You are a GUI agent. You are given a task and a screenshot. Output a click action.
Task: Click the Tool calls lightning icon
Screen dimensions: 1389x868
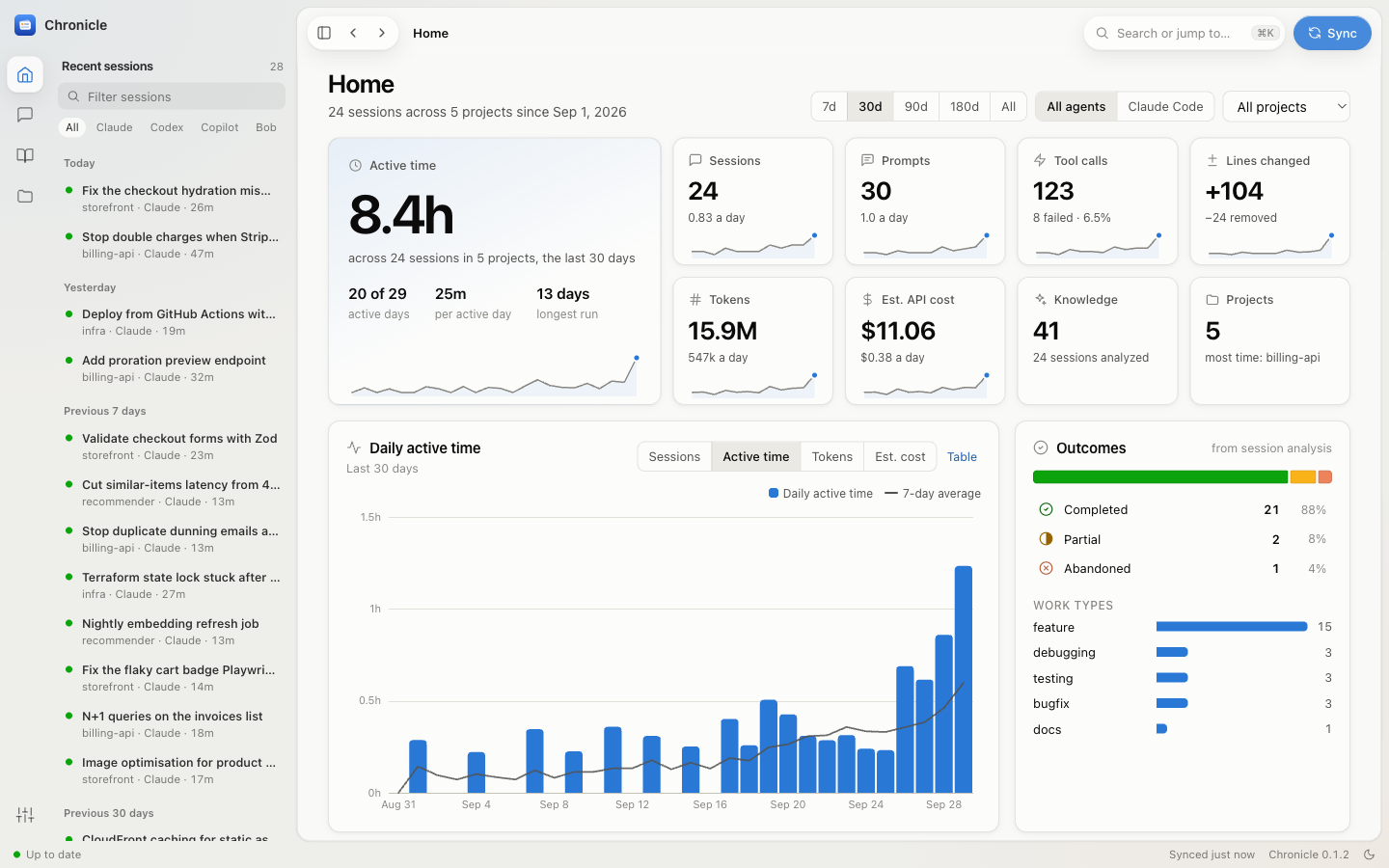1040,160
